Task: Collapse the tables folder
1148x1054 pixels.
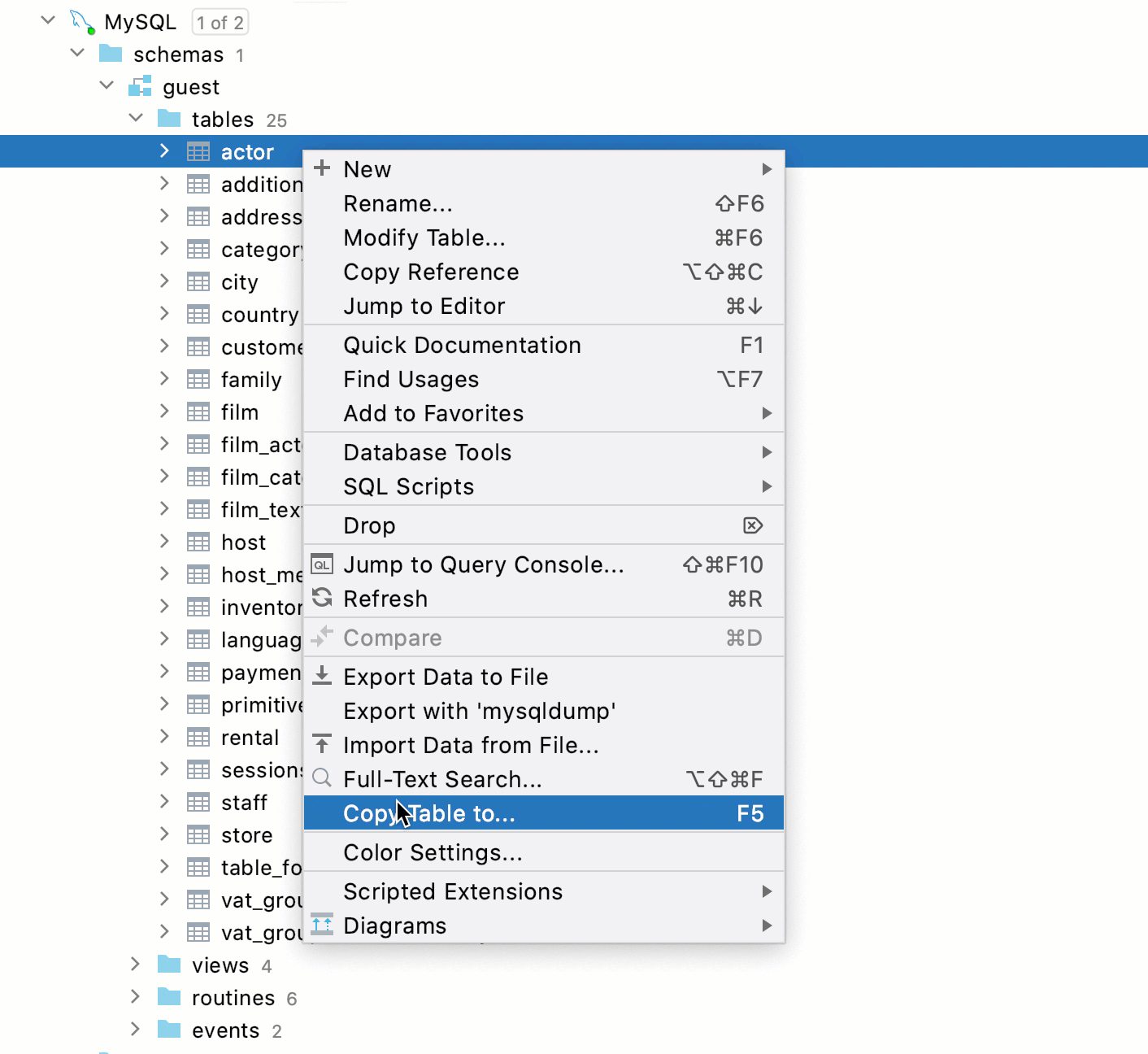Action: [135, 118]
